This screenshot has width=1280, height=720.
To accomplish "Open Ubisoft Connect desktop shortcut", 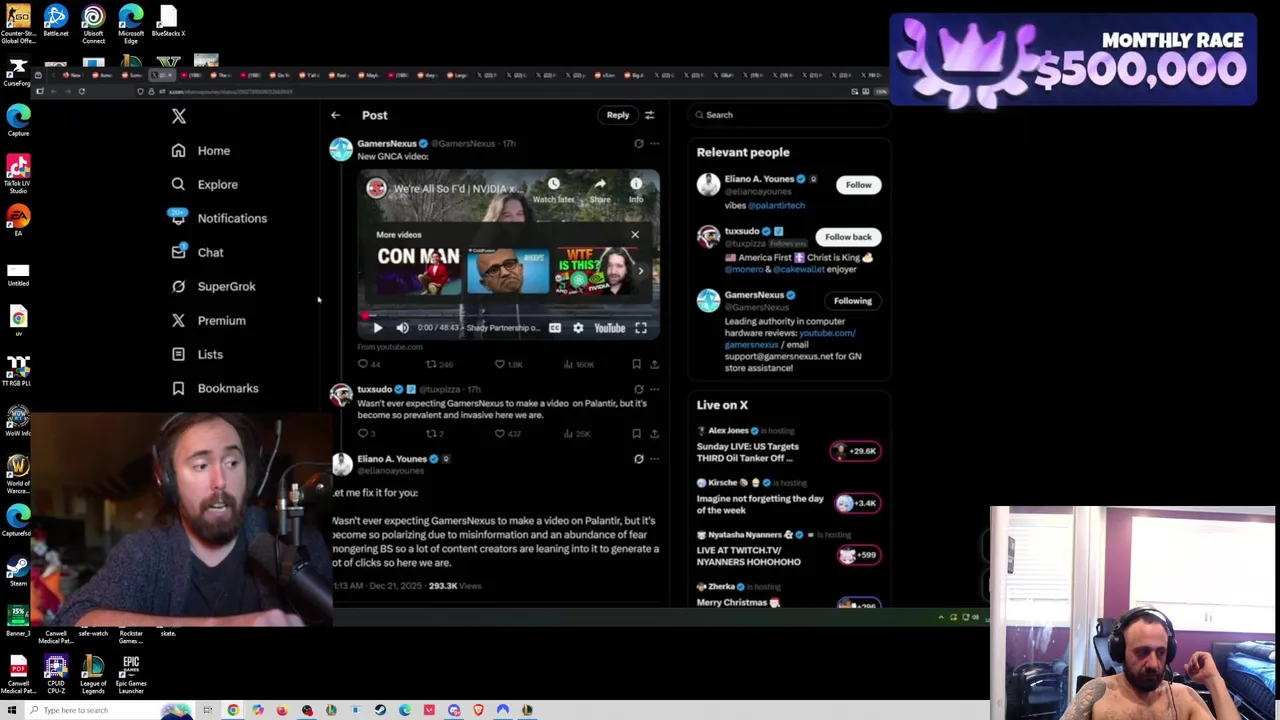I will [x=93, y=24].
